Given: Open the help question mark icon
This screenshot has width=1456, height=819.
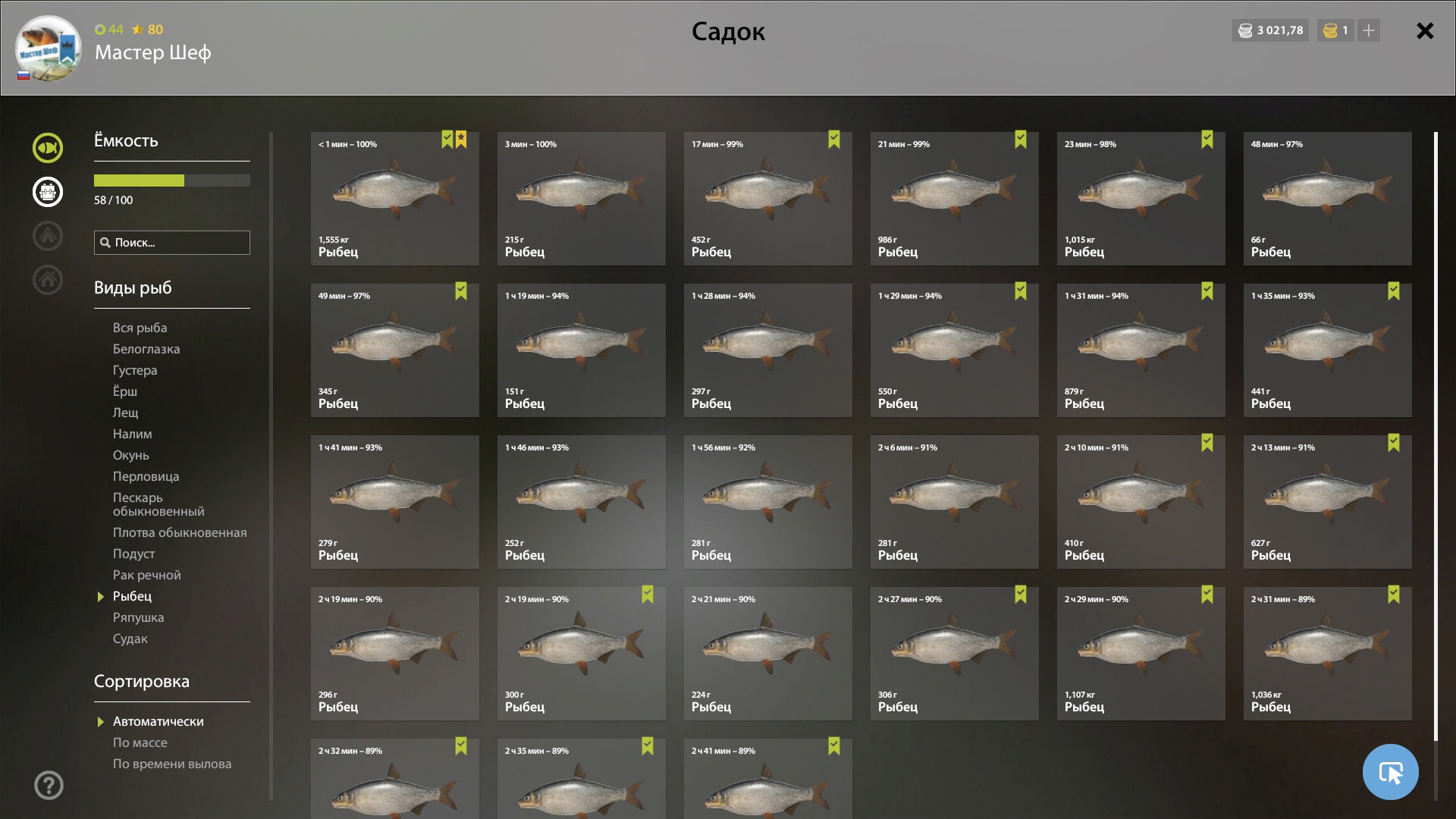Looking at the screenshot, I should tap(49, 786).
